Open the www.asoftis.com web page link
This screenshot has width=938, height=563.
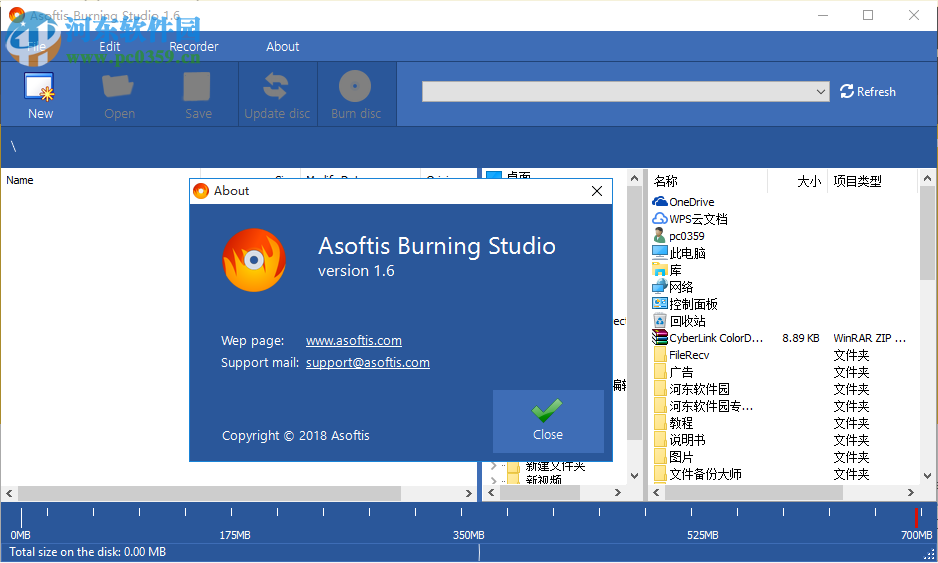point(354,340)
